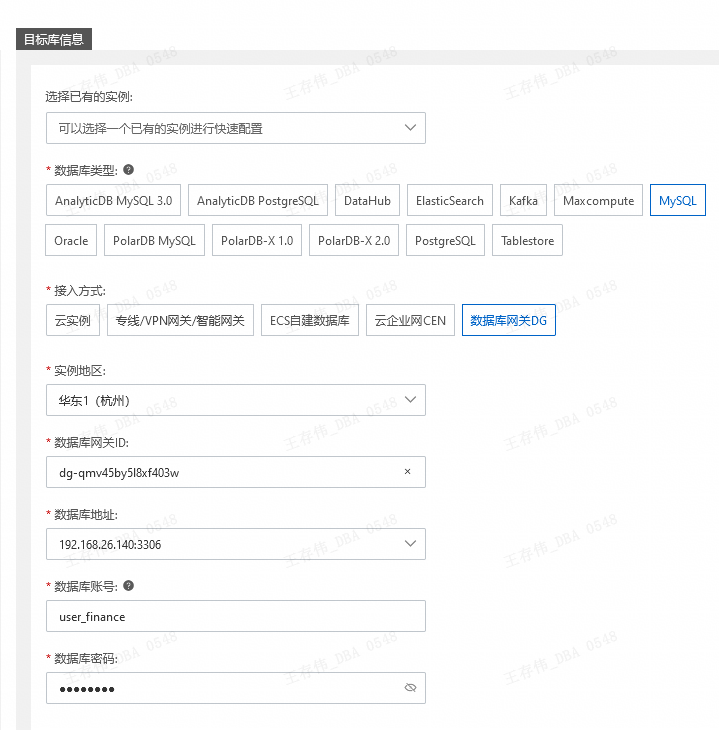This screenshot has width=719, height=730.
Task: Show password using the eye icon
Action: coord(409,688)
